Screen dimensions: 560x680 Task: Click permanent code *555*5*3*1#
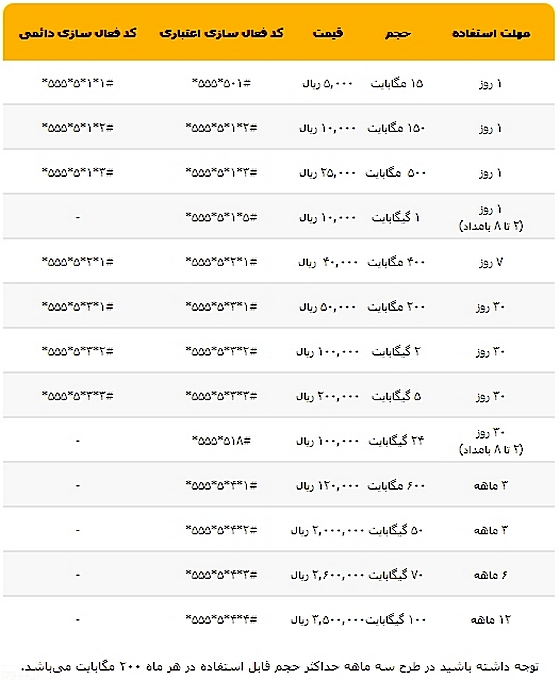(78, 307)
